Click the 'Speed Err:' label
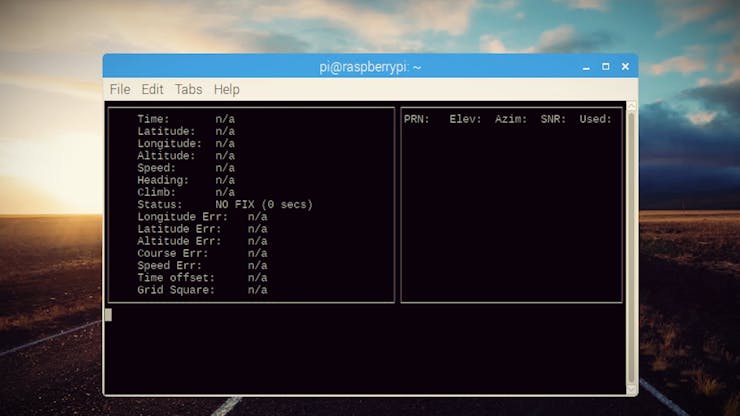740x416 pixels. coord(169,266)
